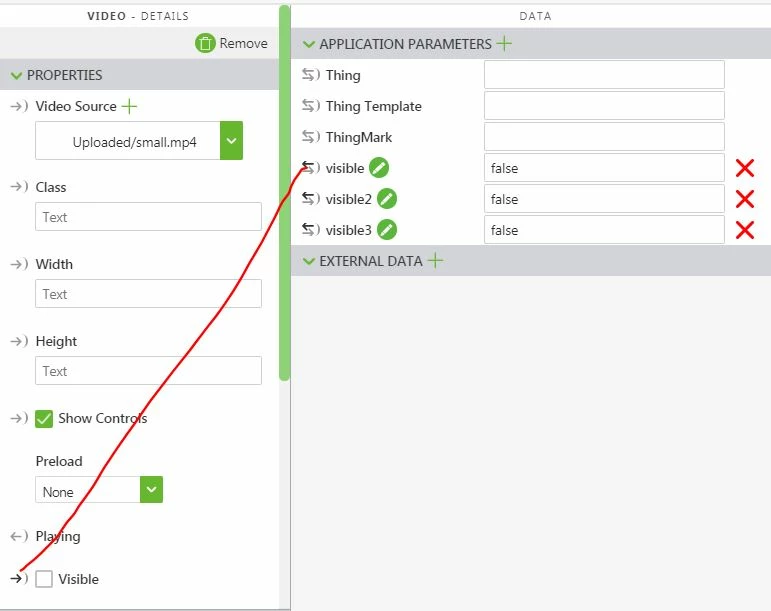Click the Width text field
The width and height of the screenshot is (771, 611).
point(148,293)
